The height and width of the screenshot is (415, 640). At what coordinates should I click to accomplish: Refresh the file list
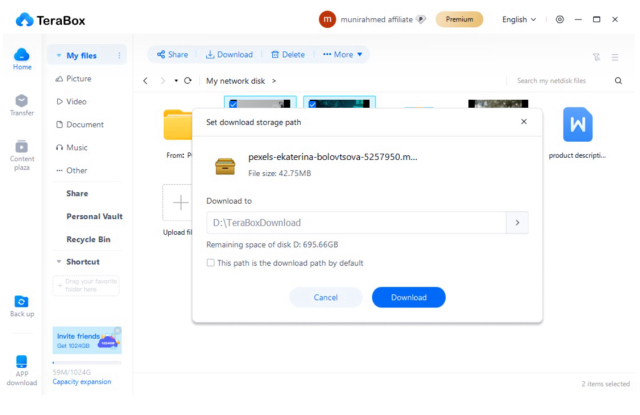point(188,81)
